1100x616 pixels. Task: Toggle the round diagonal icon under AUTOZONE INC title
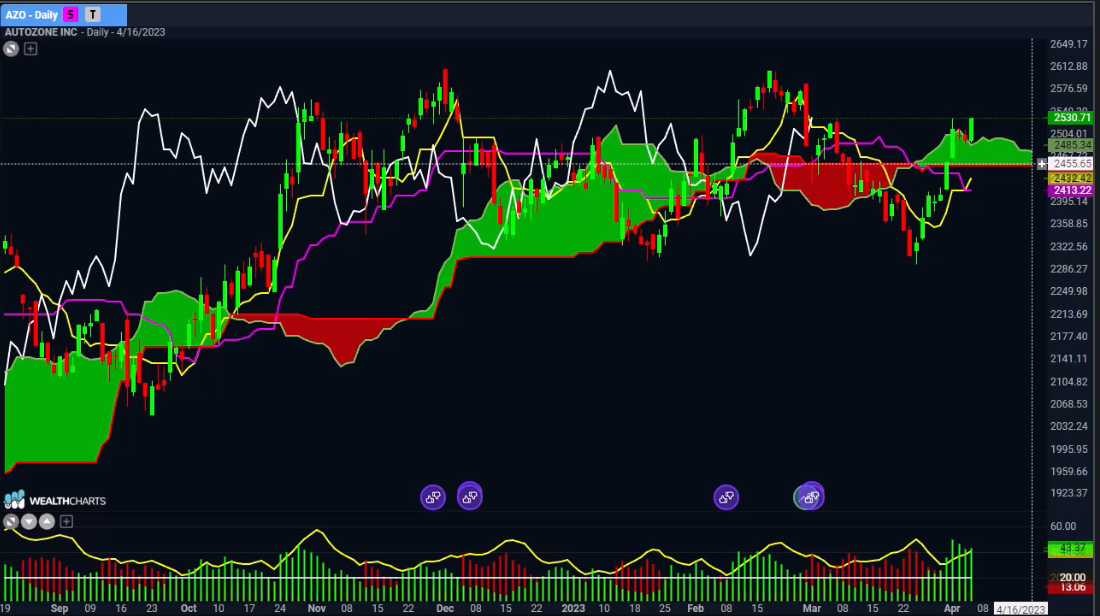[x=11, y=49]
